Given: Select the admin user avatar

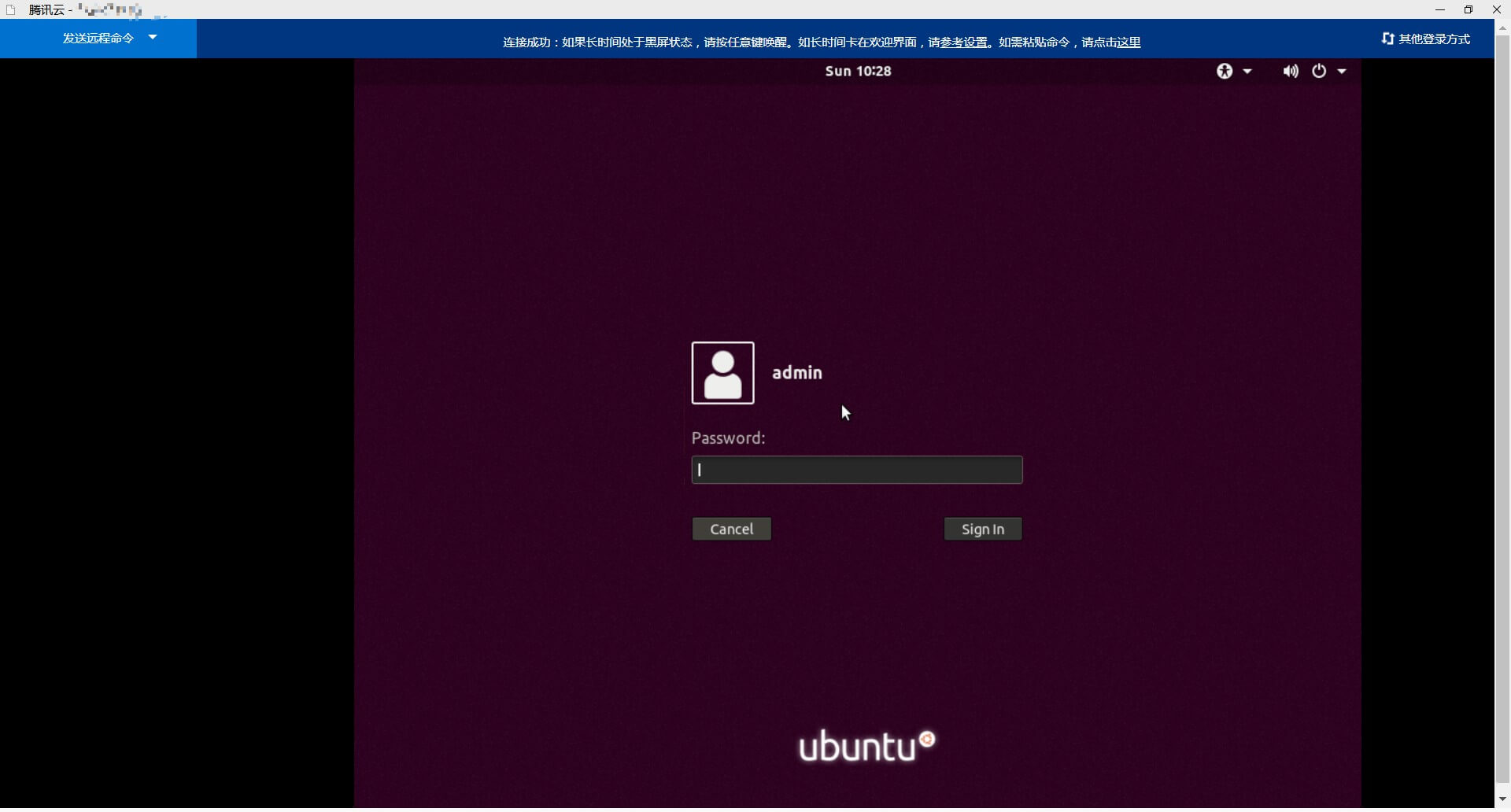Looking at the screenshot, I should coord(722,373).
